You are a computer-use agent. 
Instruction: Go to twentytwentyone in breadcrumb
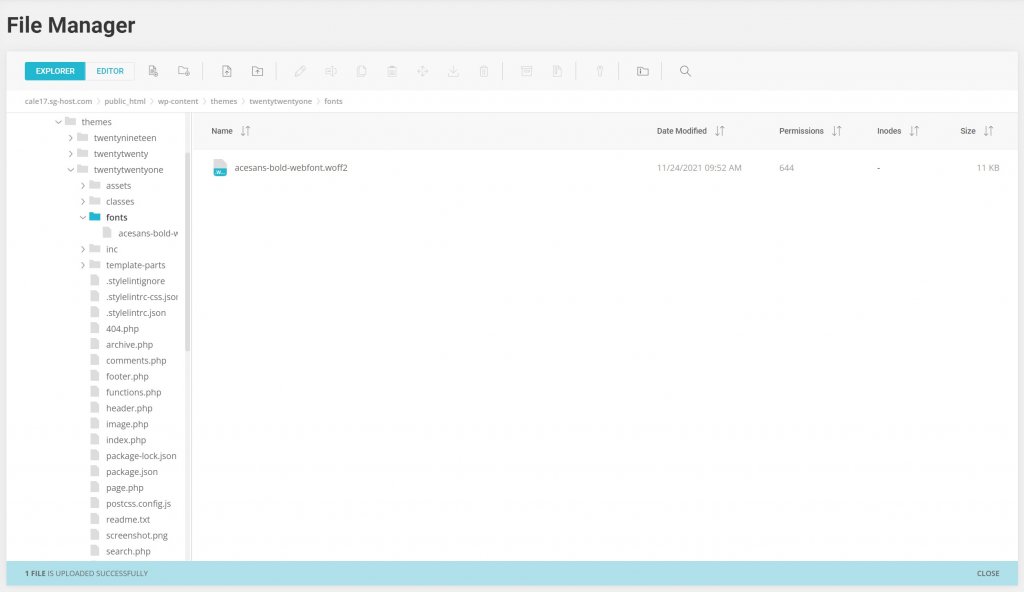click(280, 101)
